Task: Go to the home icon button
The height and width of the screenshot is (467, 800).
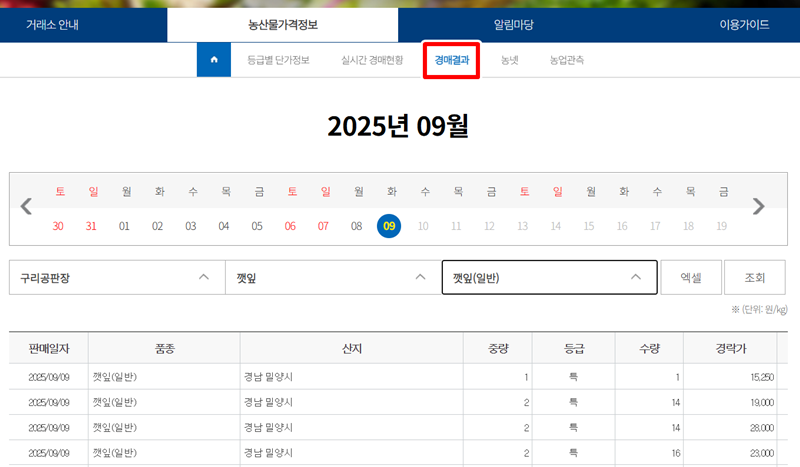Action: coord(214,60)
